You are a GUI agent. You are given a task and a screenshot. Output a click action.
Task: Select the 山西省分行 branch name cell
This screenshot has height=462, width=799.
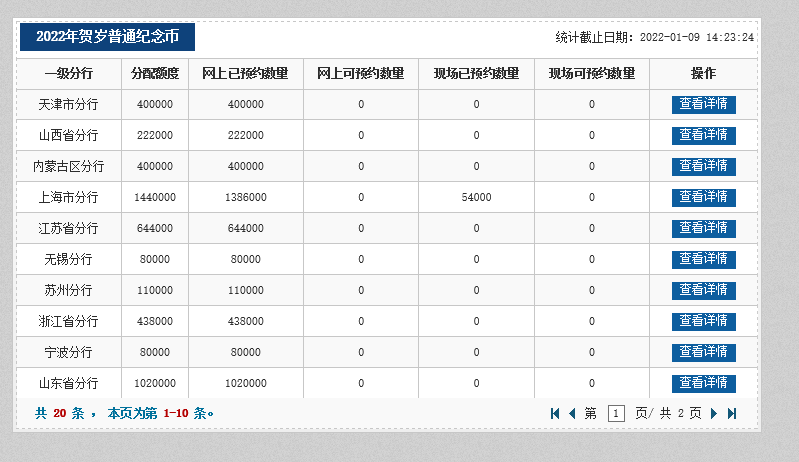click(69, 135)
